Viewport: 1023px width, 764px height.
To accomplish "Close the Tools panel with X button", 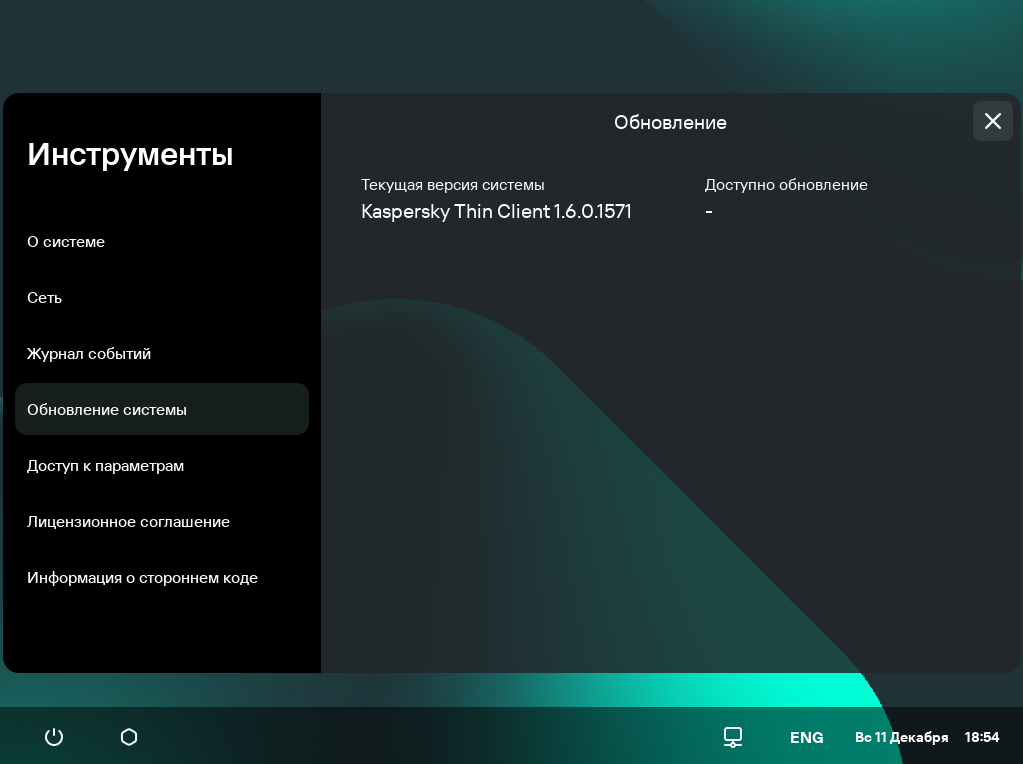I will (992, 121).
